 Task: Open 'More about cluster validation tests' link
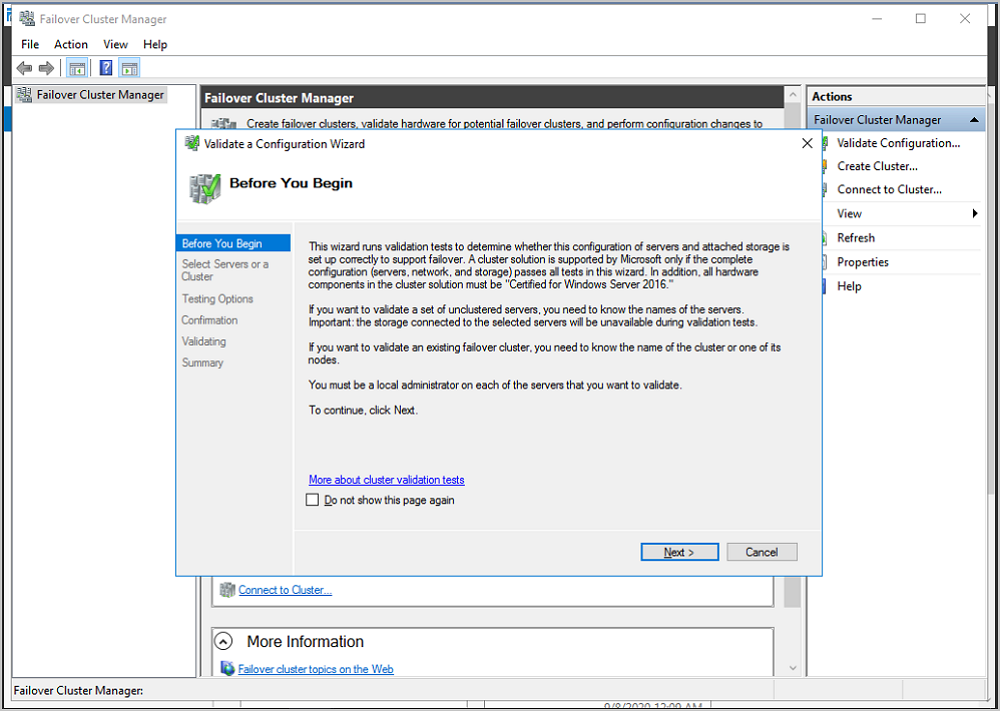coord(386,480)
